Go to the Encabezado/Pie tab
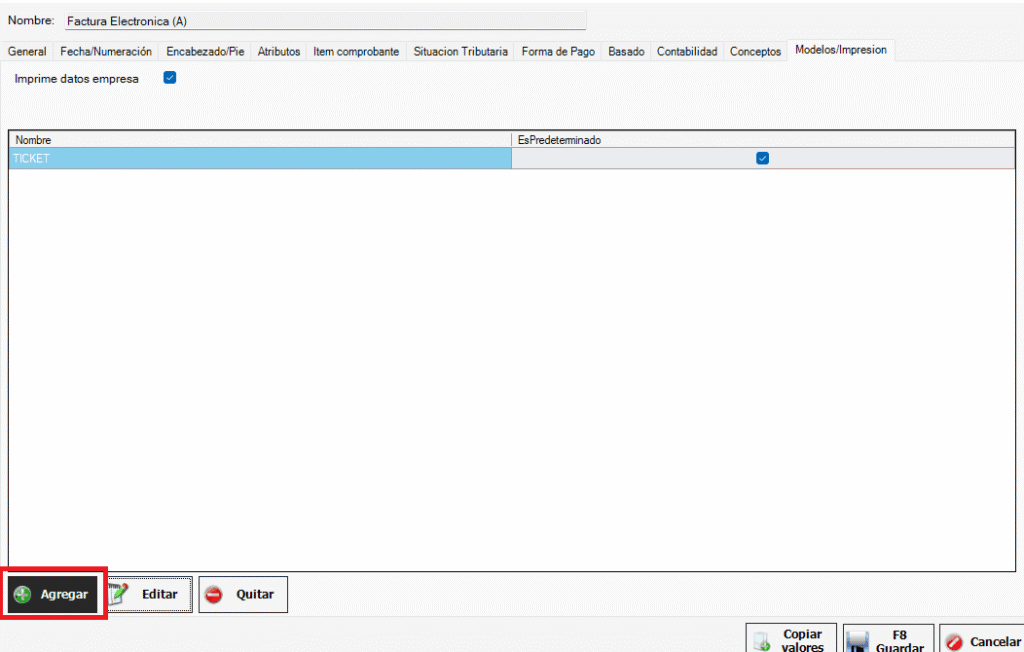The image size is (1024, 652). [x=205, y=51]
